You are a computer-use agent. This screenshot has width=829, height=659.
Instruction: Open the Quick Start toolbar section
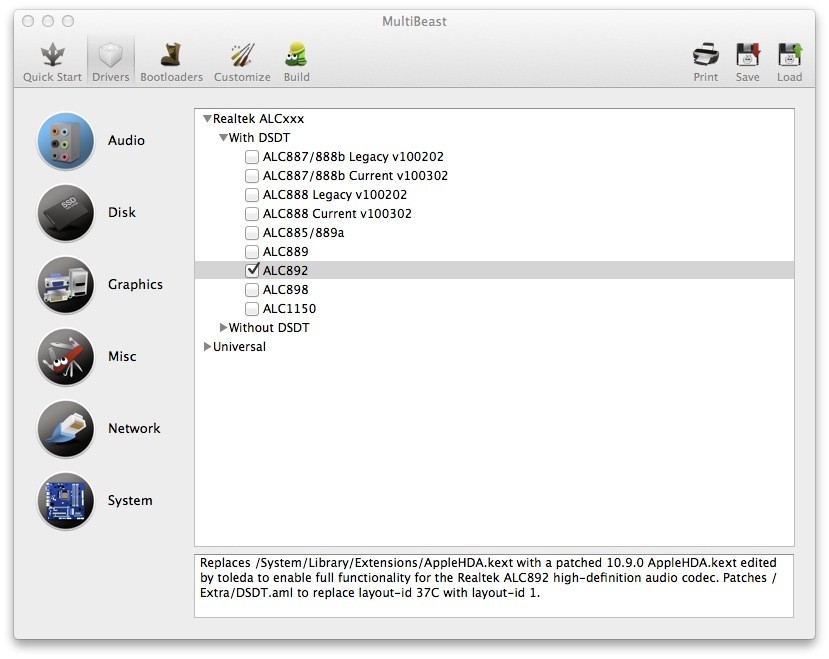(x=52, y=61)
